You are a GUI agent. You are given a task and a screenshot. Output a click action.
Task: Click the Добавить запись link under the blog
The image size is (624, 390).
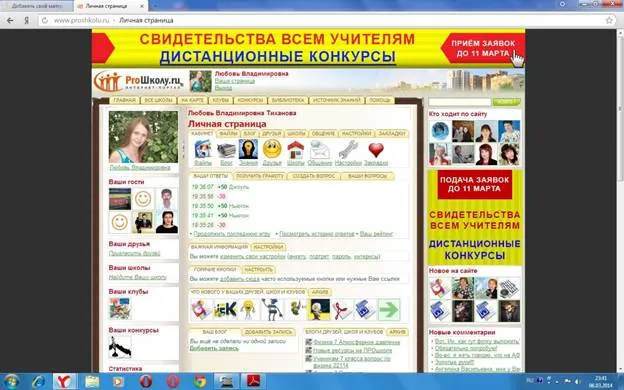[214, 348]
